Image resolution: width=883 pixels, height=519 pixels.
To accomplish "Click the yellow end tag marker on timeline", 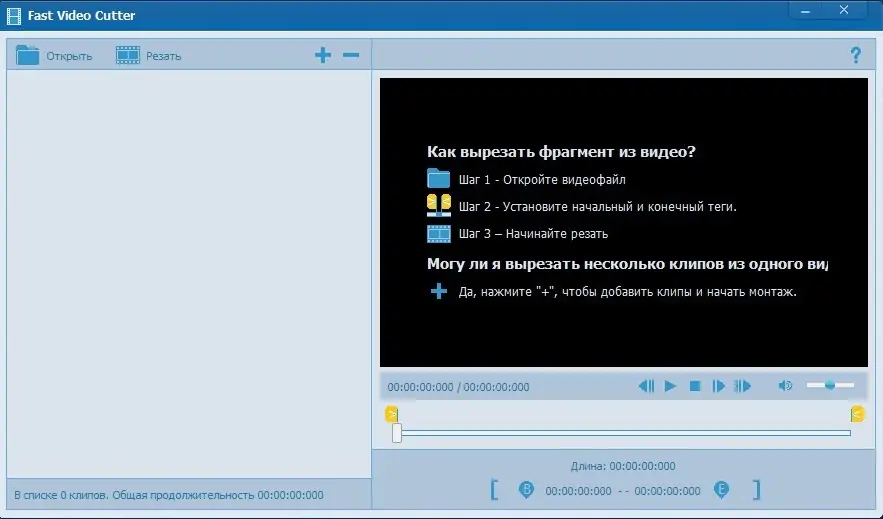I will (857, 414).
